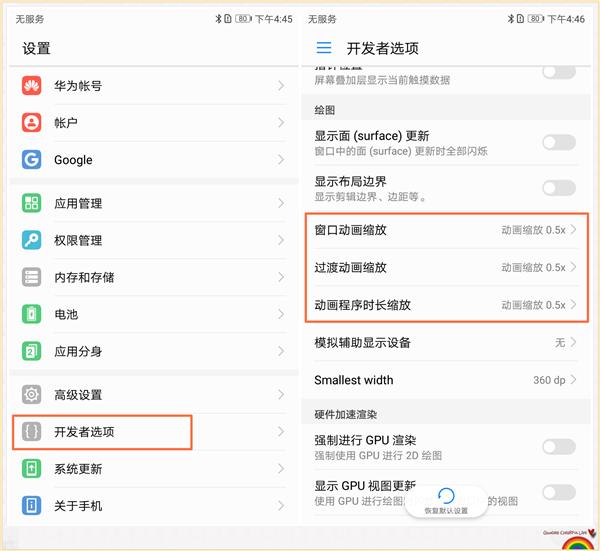This screenshot has width=600, height=551.
Task: Tap the 内存和存储 storage icon
Action: point(31,277)
